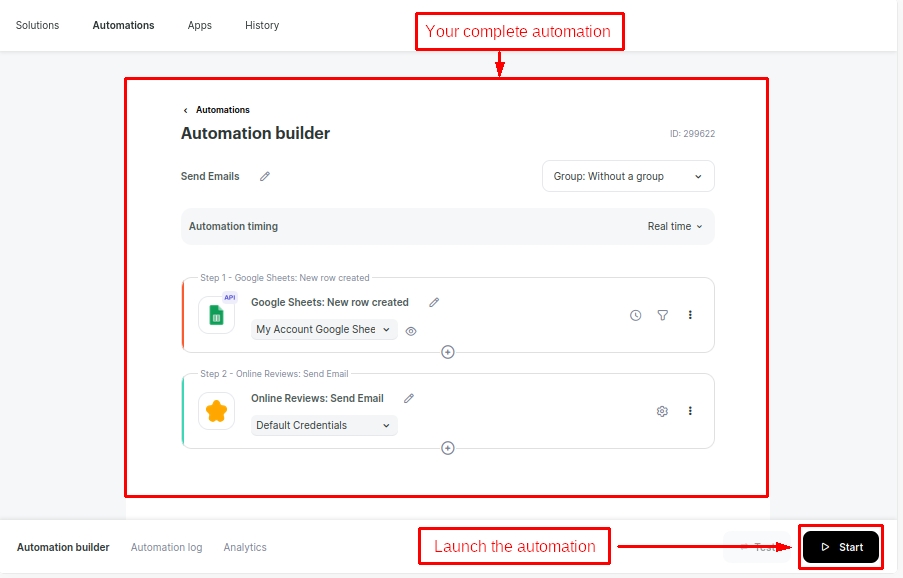Click the pencil icon beside Online Reviews: Send Email
This screenshot has height=578, width=903.
click(x=409, y=398)
